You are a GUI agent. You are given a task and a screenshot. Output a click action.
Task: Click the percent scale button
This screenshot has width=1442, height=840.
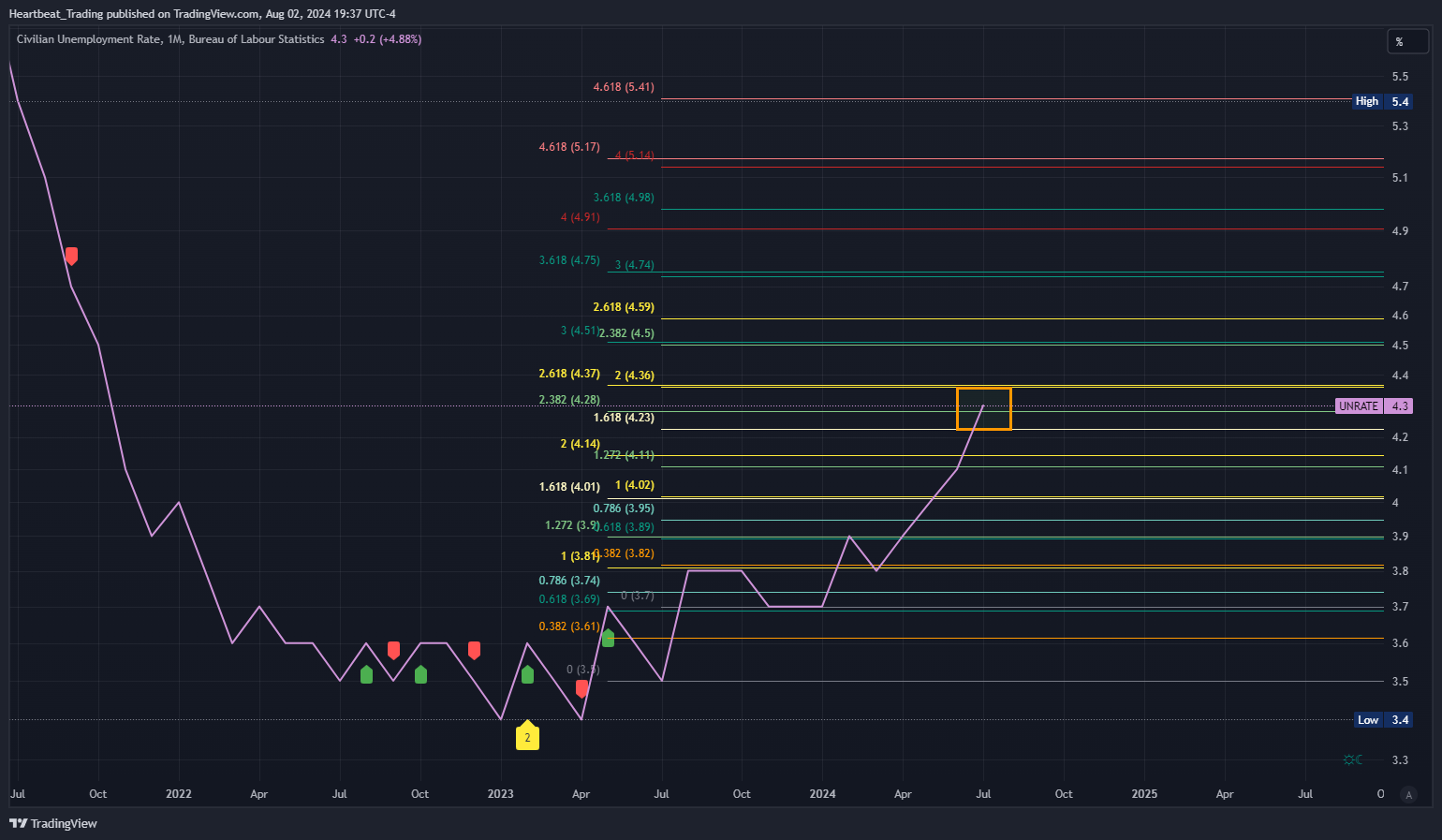pyautogui.click(x=1407, y=41)
